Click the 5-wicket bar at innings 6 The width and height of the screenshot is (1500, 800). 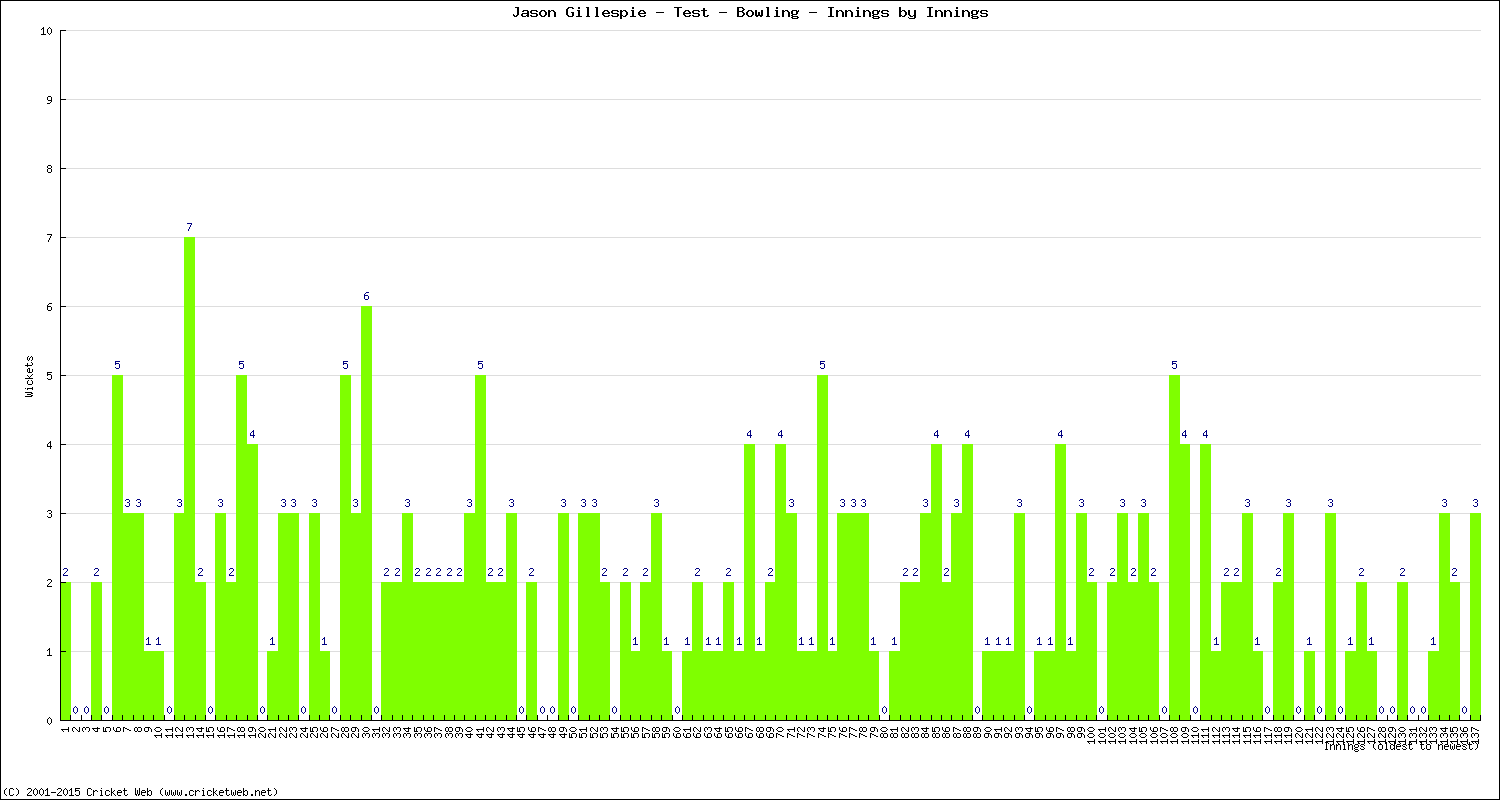117,548
